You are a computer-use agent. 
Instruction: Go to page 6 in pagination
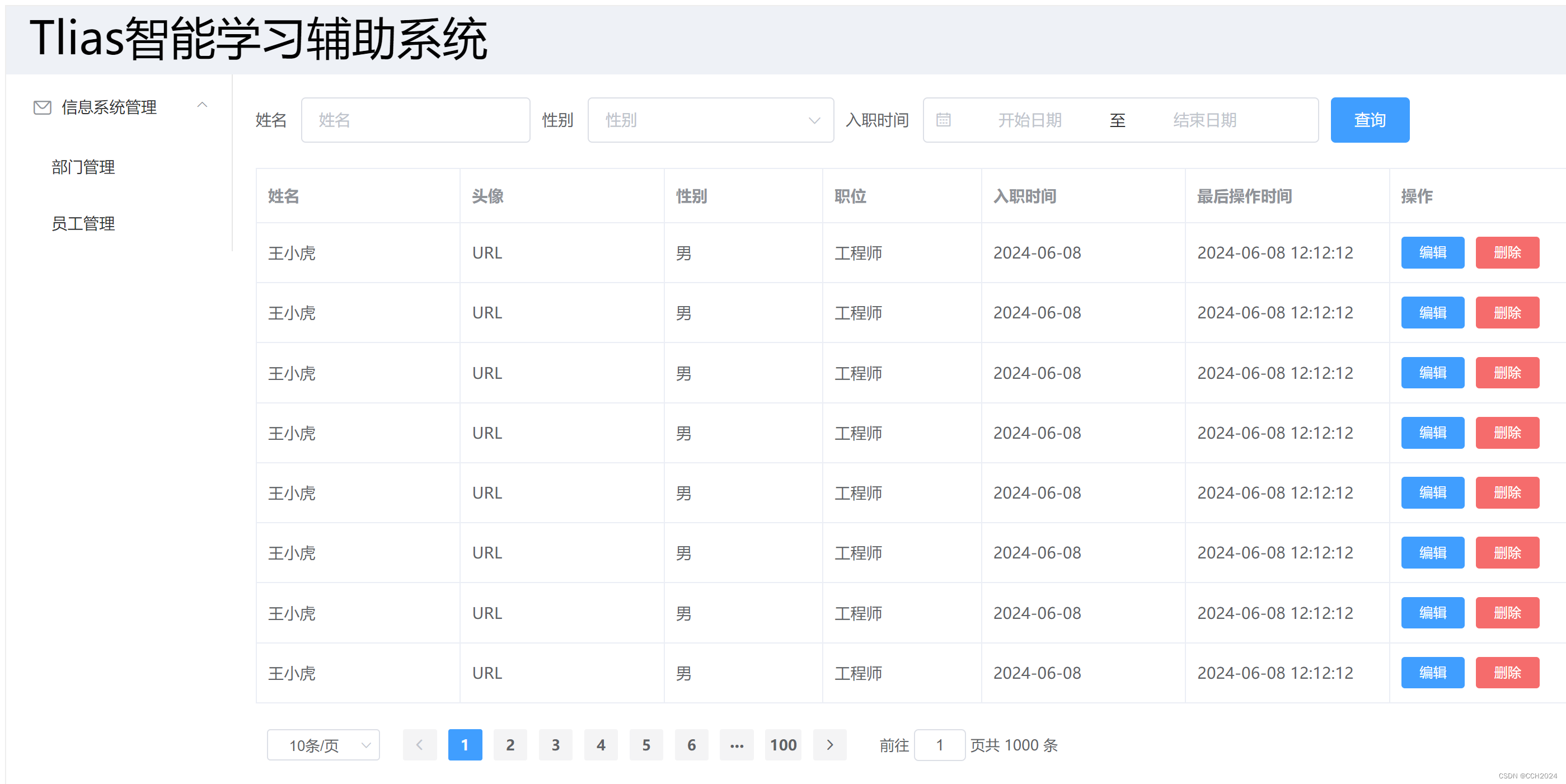[691, 744]
